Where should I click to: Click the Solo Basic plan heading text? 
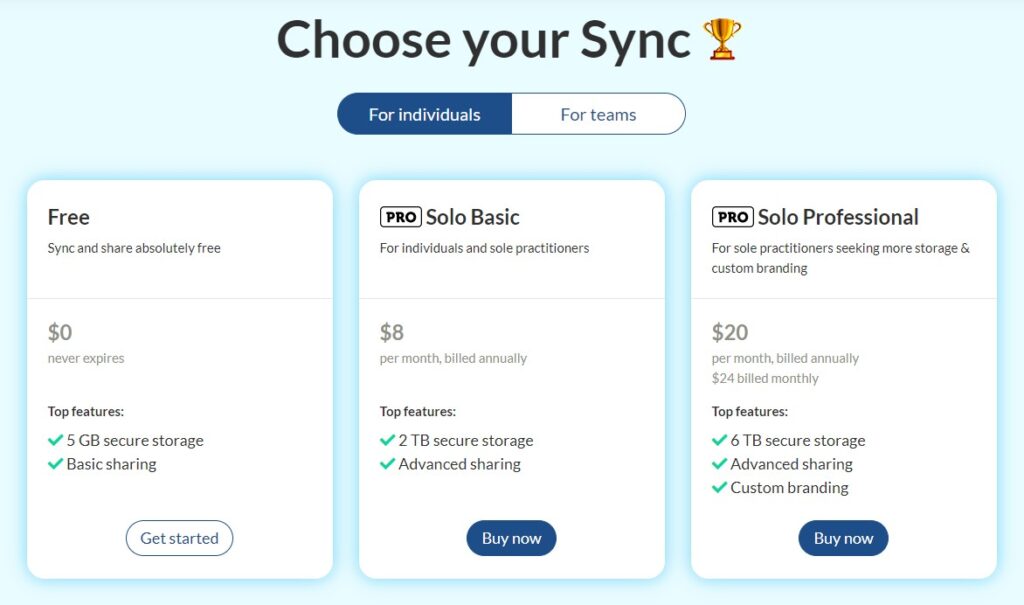(x=473, y=217)
